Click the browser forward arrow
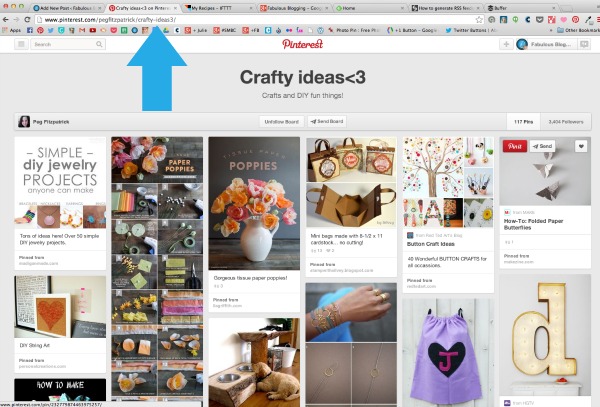The image size is (600, 407). [16, 19]
